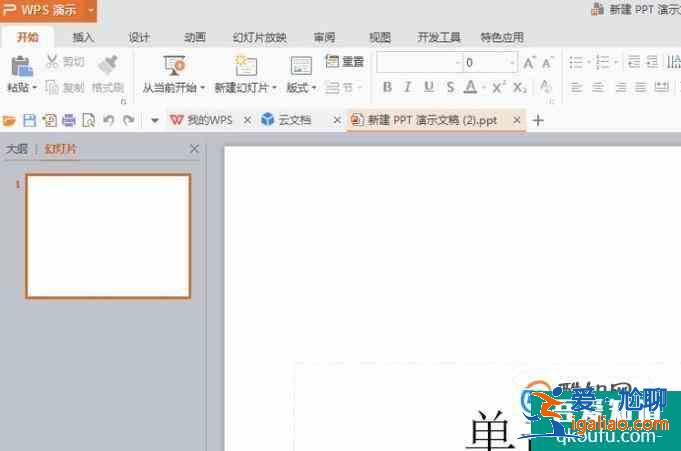Click the Paste clipboard icon
The image size is (681, 451).
pos(21,66)
